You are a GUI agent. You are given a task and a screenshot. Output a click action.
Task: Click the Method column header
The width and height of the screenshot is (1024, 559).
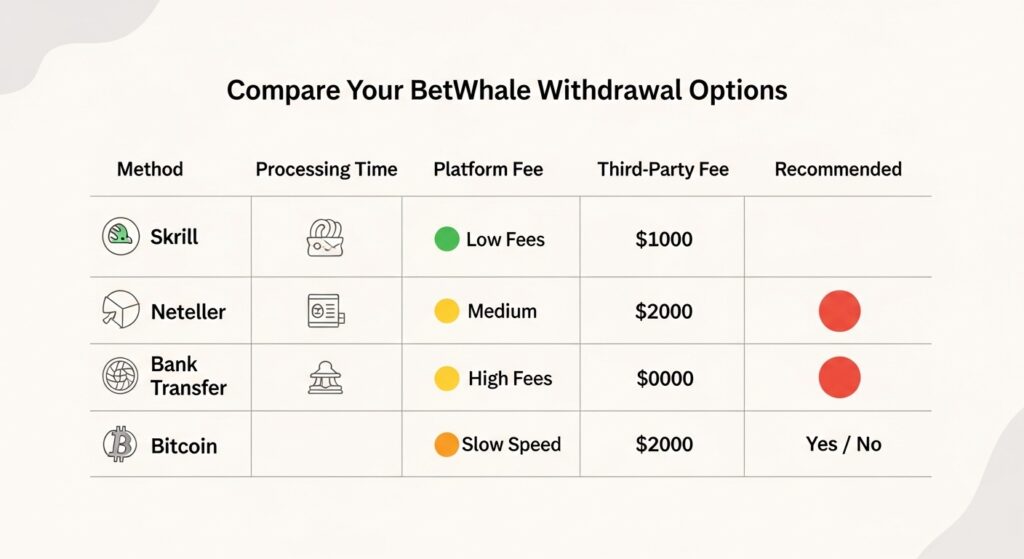[x=150, y=169]
